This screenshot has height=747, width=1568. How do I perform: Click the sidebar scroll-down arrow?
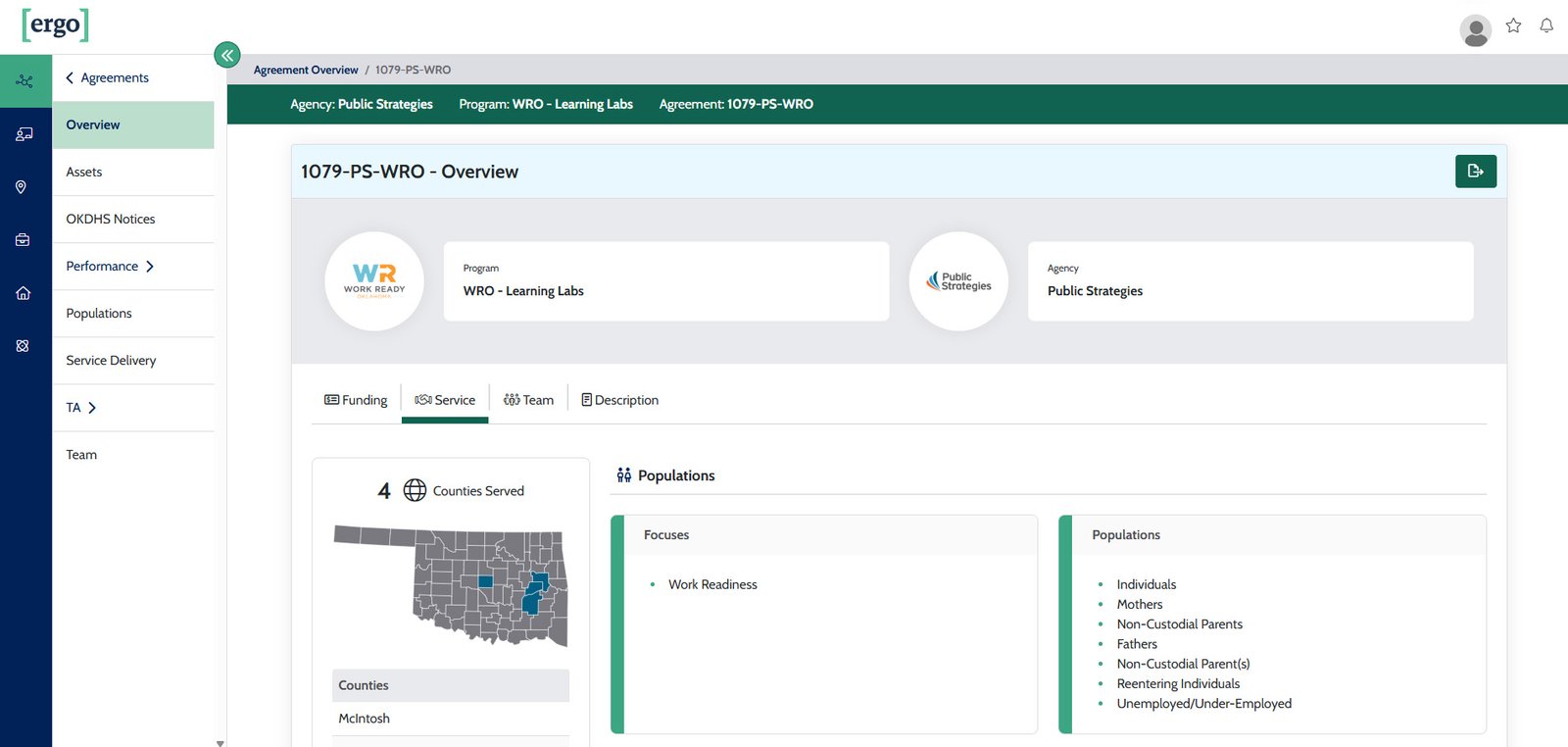pyautogui.click(x=220, y=742)
